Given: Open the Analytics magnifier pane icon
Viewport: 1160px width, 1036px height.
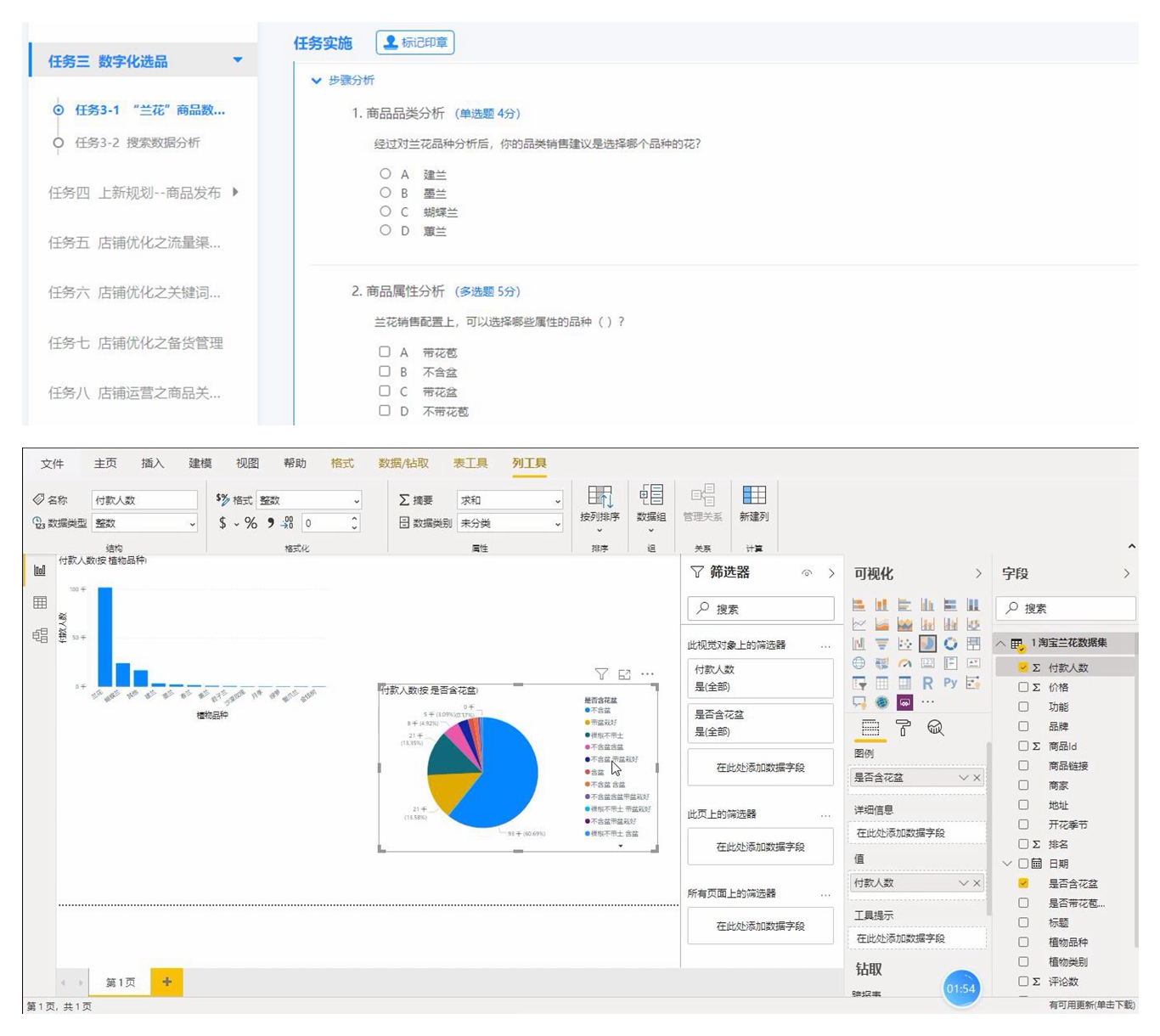Looking at the screenshot, I should pyautogui.click(x=935, y=728).
